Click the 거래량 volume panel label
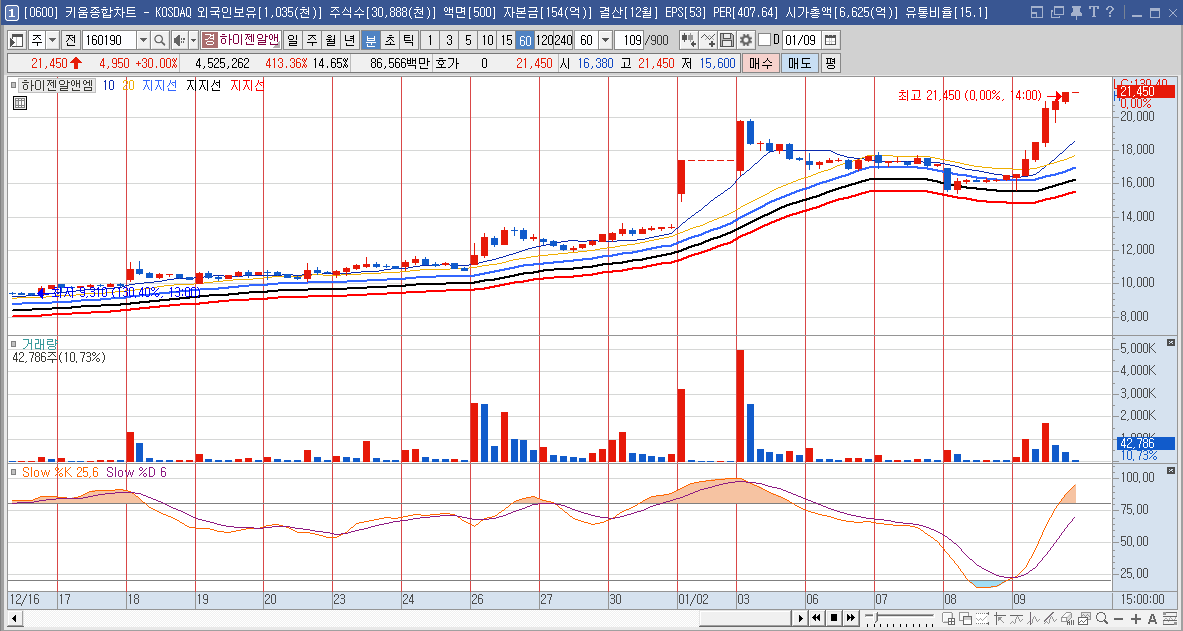The height and width of the screenshot is (631, 1183). tap(39, 343)
